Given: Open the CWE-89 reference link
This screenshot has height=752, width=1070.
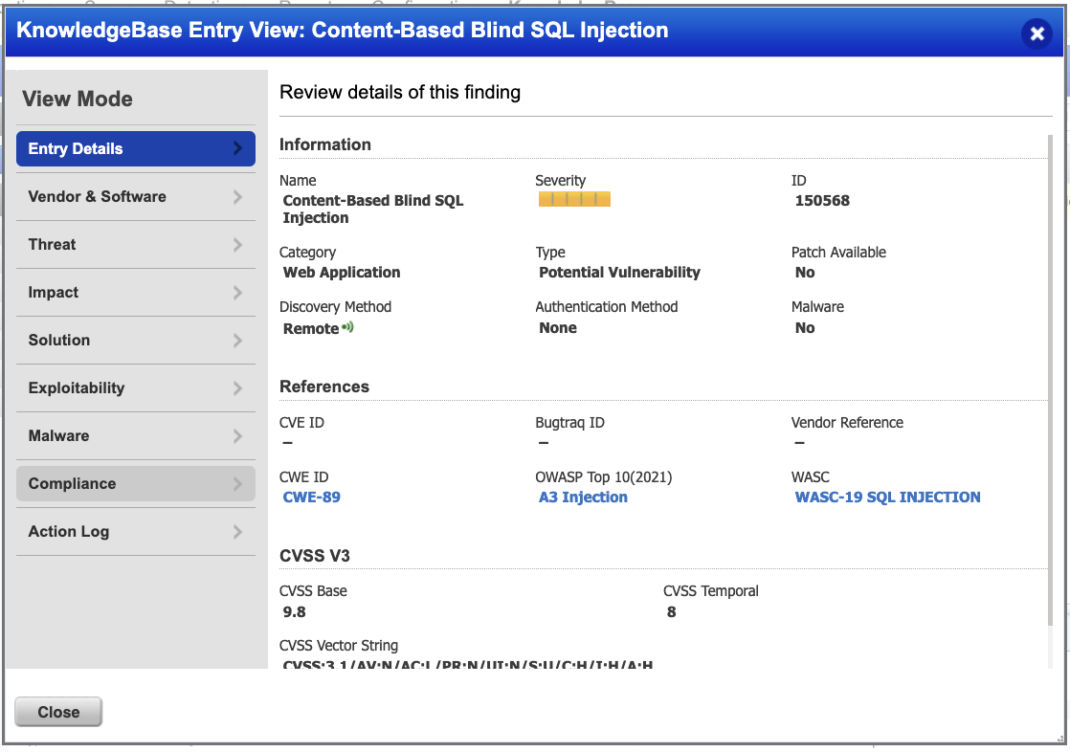Looking at the screenshot, I should click(x=311, y=497).
